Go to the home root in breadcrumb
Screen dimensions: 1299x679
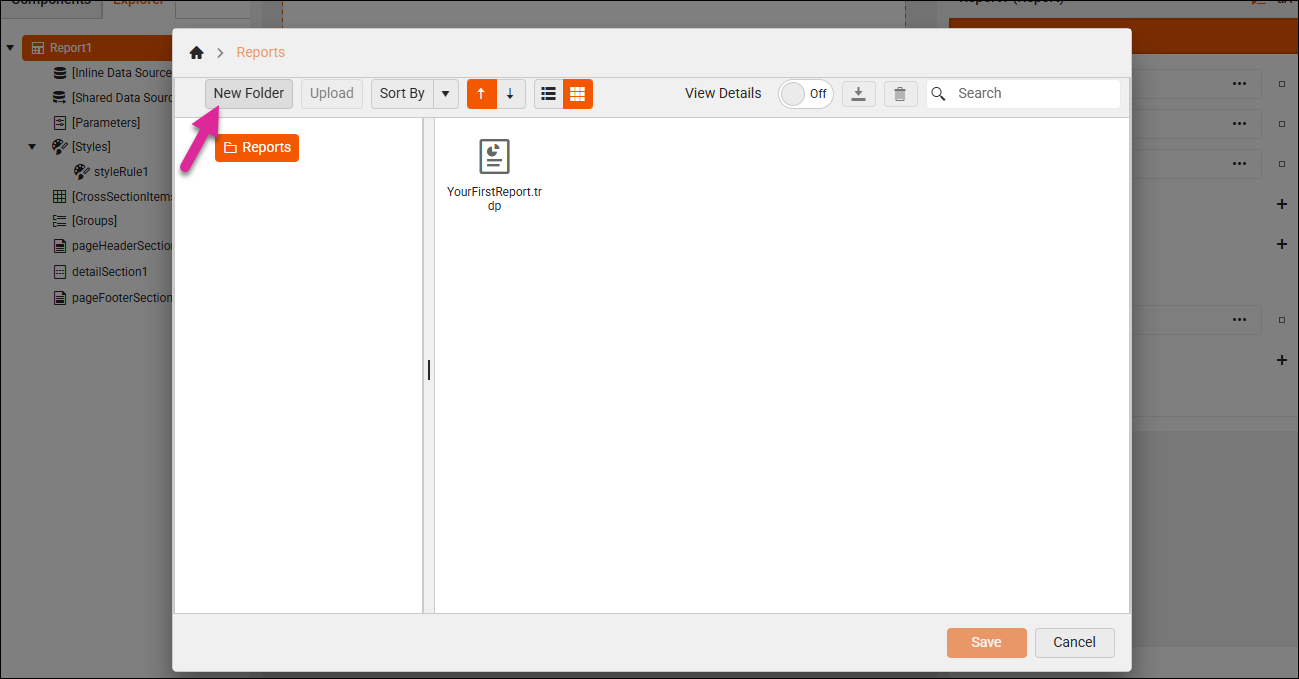click(x=196, y=53)
